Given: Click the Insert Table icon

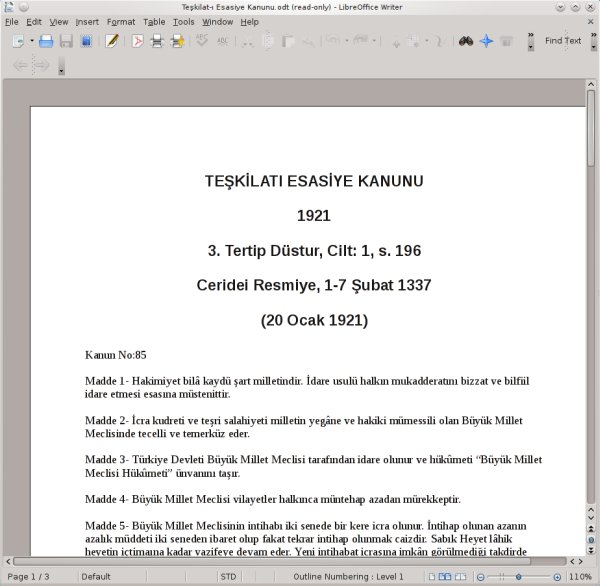Looking at the screenshot, I should click(413, 41).
